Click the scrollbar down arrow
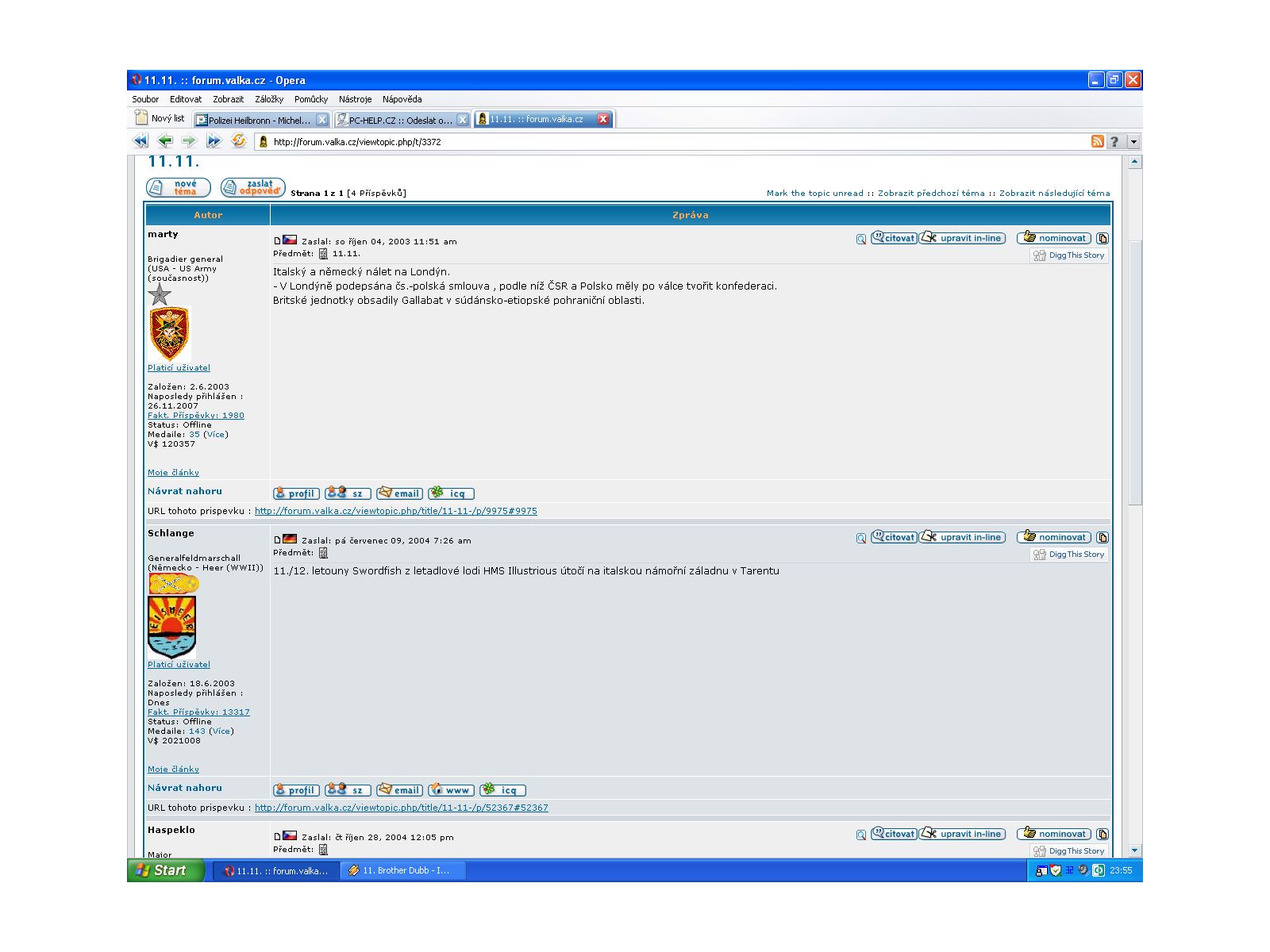The height and width of the screenshot is (952, 1270). point(1134,850)
